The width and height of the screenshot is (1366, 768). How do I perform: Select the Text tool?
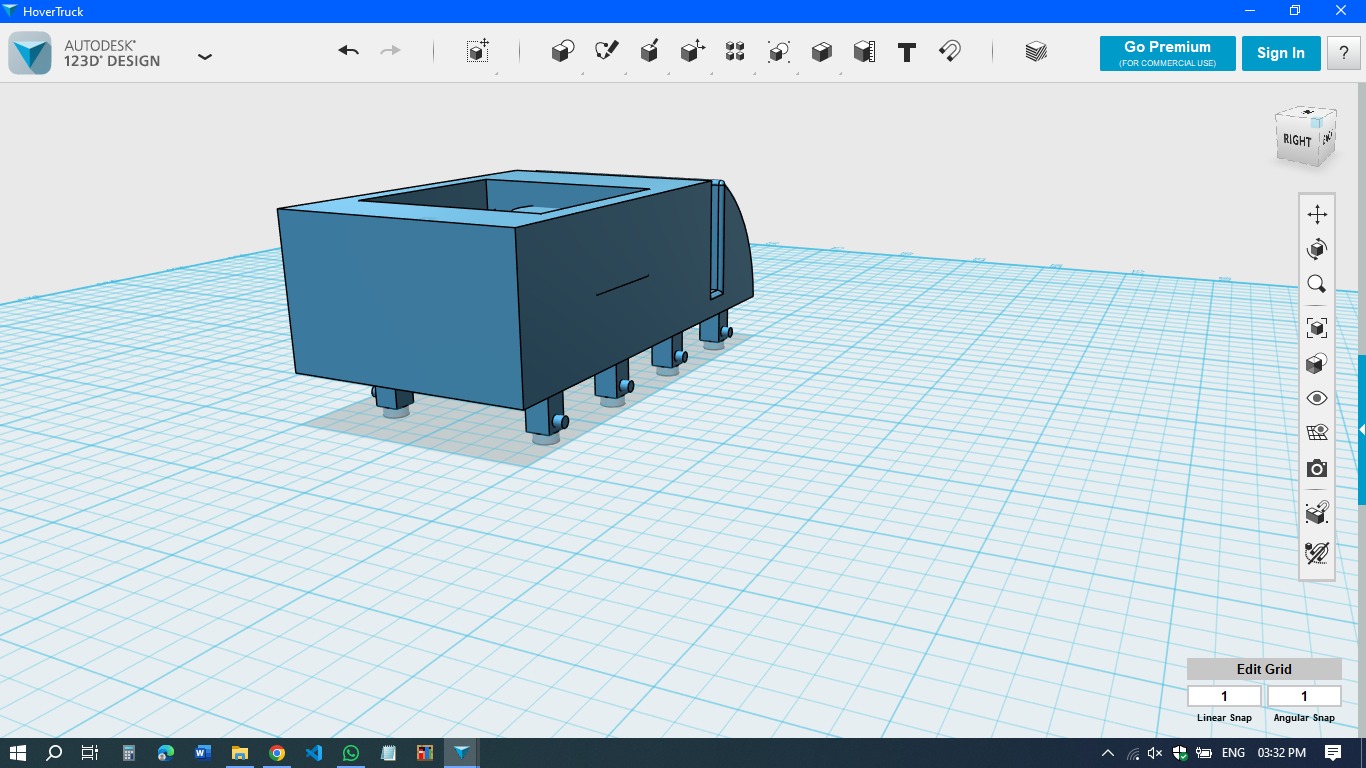pos(907,52)
